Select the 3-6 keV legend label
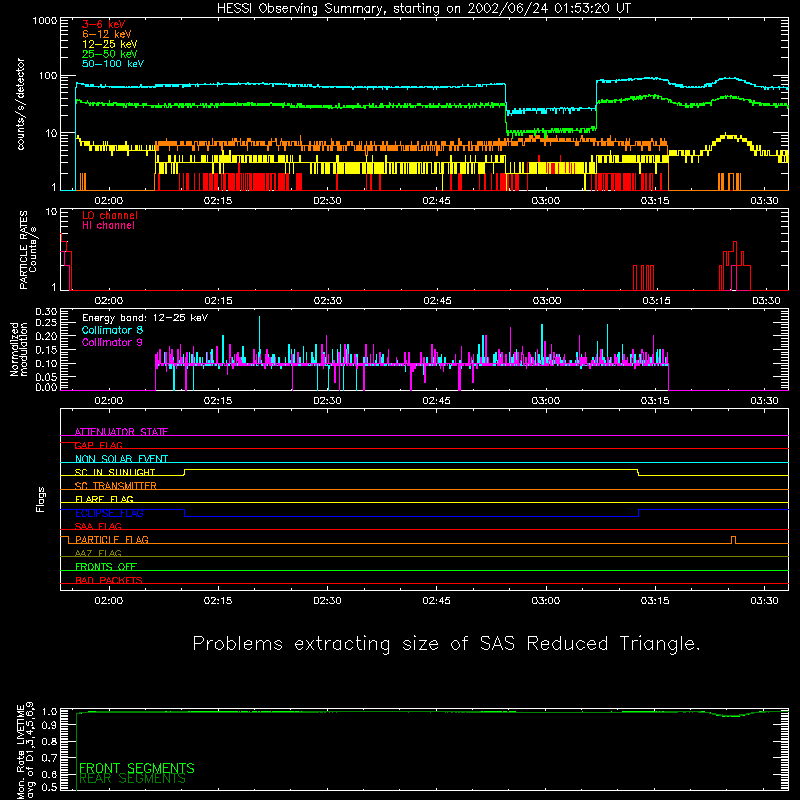Viewport: 800px width, 800px height. [104, 24]
